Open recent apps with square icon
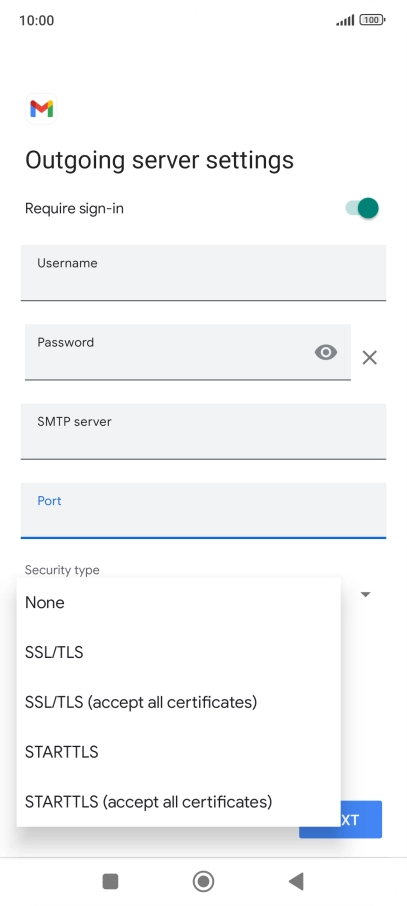407x906 pixels. (110, 881)
